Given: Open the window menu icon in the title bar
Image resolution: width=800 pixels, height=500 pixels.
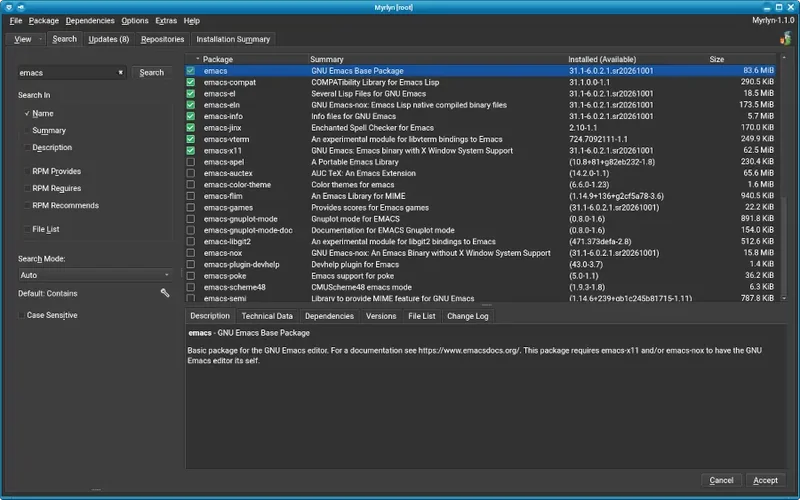Looking at the screenshot, I should click(x=9, y=7).
